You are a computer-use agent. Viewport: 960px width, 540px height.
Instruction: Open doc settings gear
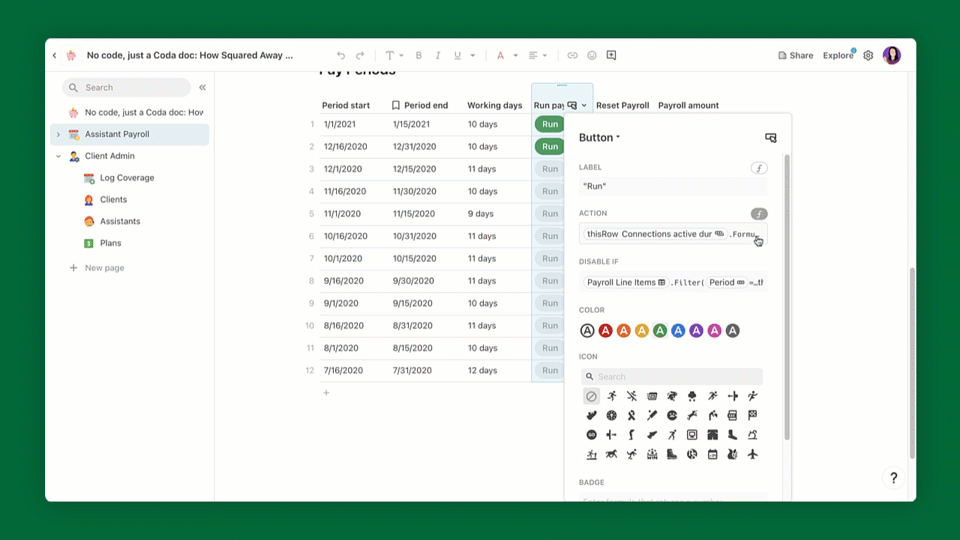pyautogui.click(x=868, y=55)
